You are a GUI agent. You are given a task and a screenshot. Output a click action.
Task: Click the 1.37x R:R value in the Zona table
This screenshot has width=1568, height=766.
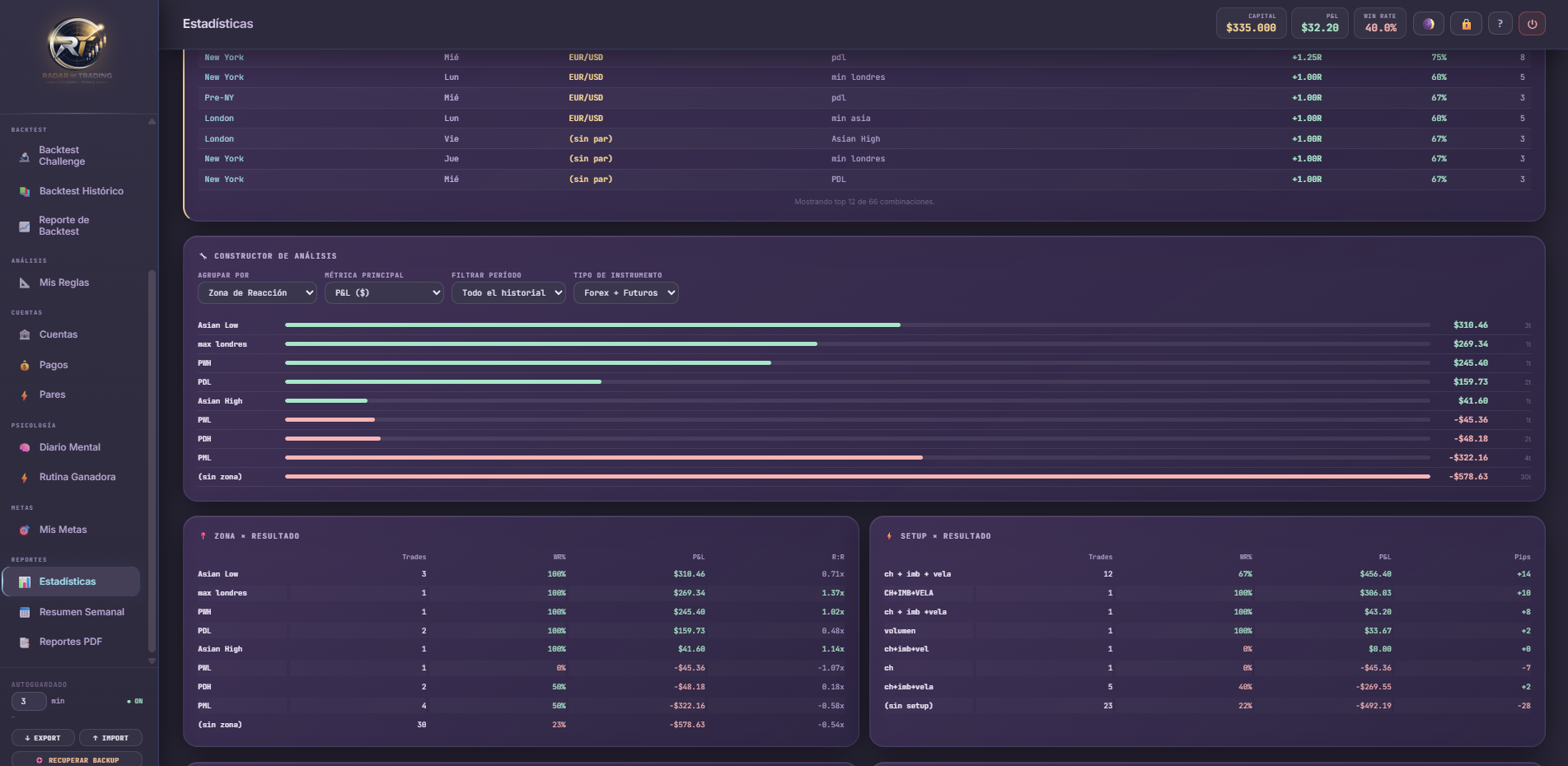(x=833, y=593)
